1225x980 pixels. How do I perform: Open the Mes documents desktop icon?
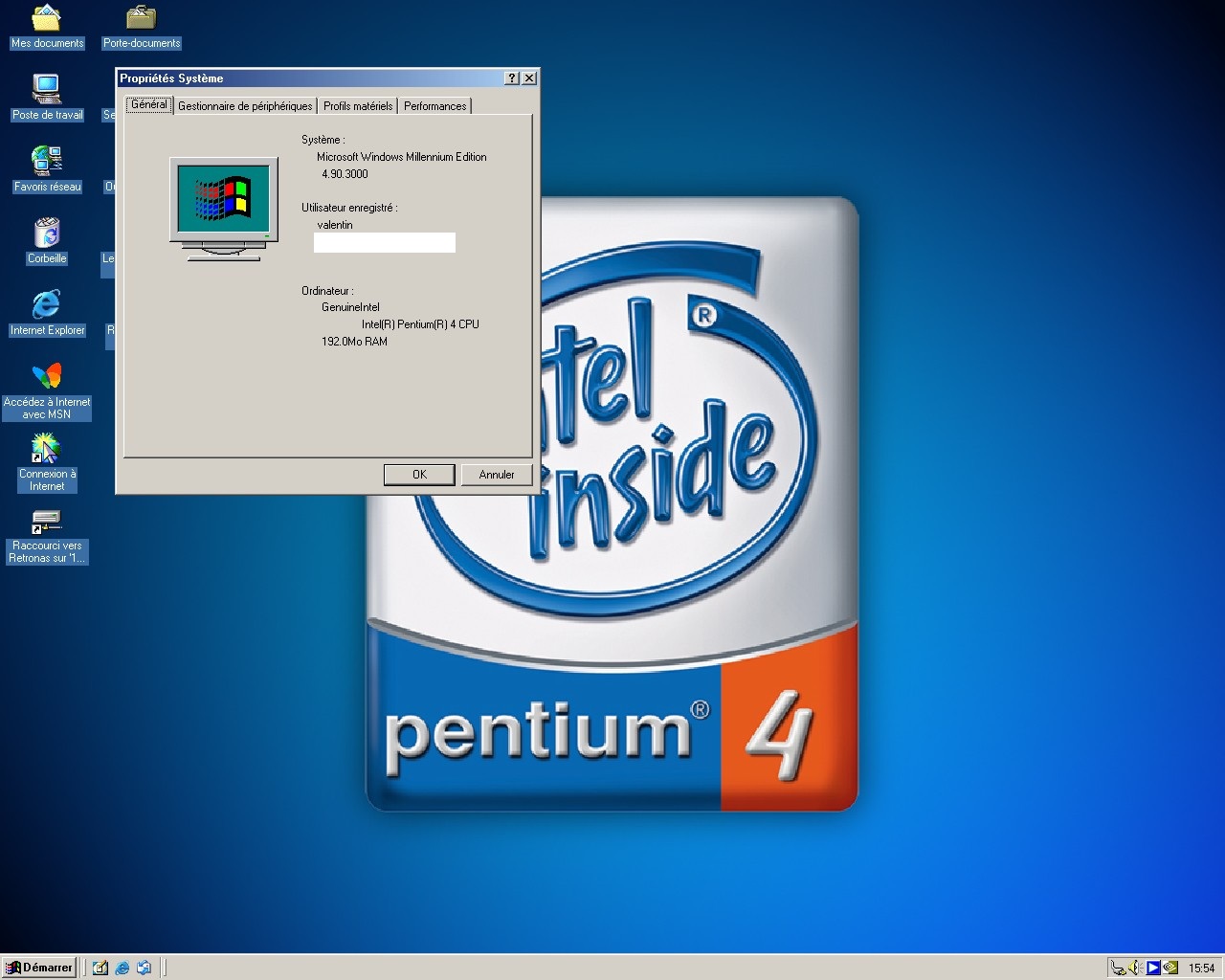pos(47,18)
